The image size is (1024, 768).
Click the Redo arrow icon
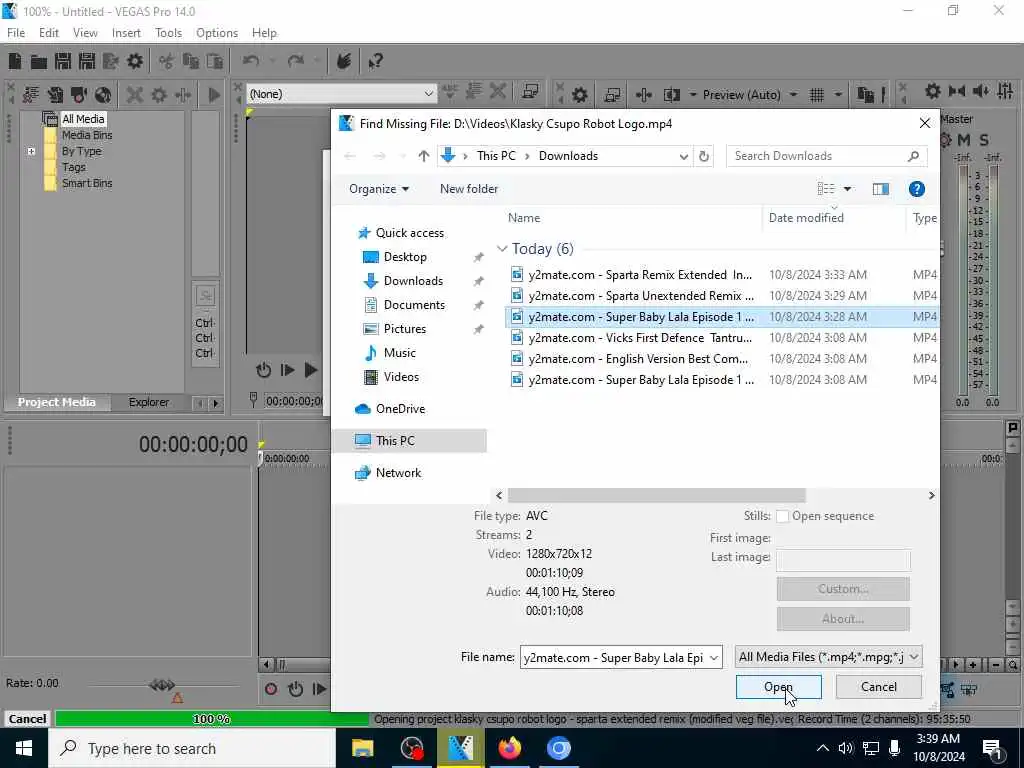(x=296, y=61)
